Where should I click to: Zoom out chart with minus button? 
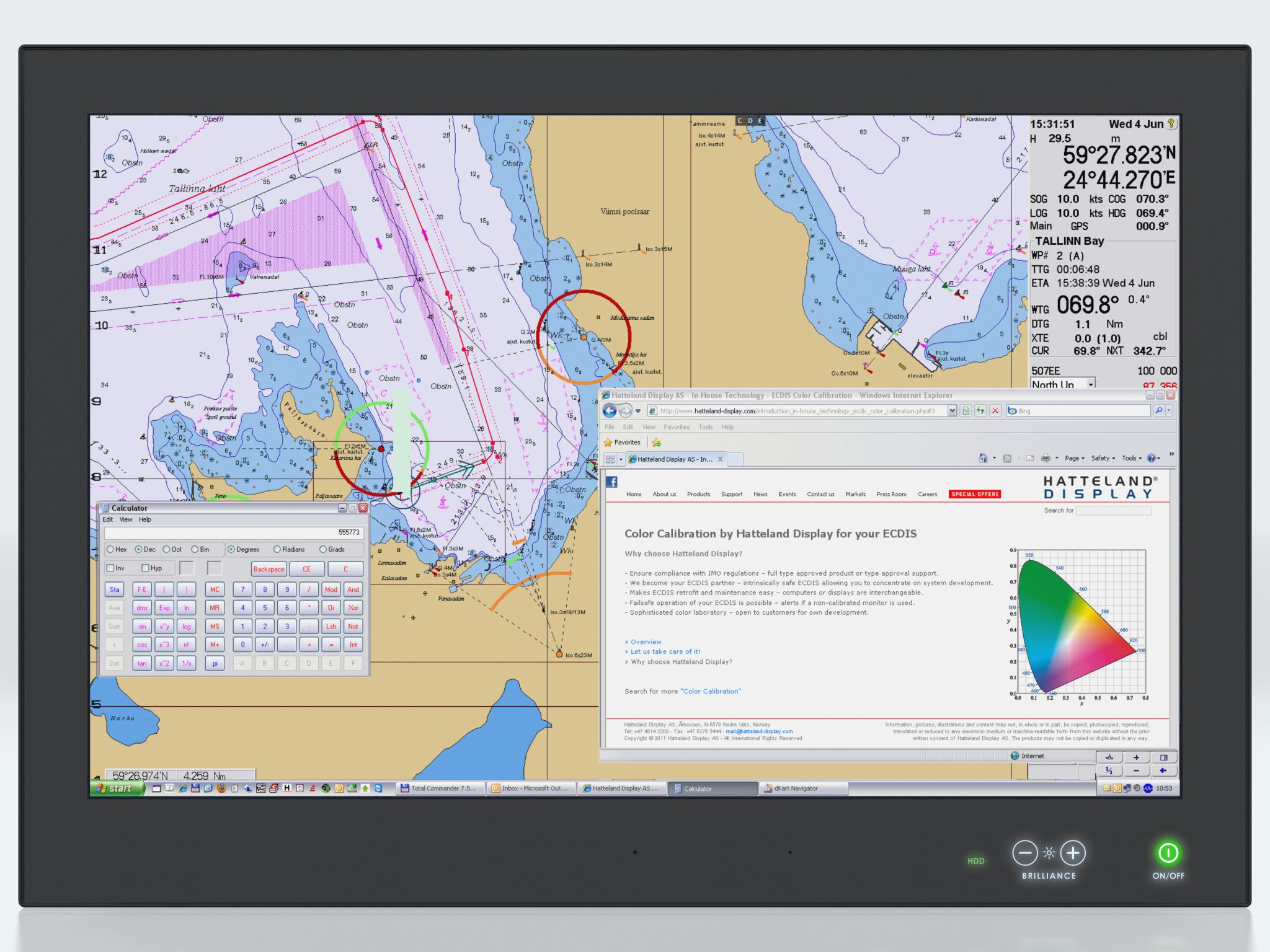coord(1136,771)
